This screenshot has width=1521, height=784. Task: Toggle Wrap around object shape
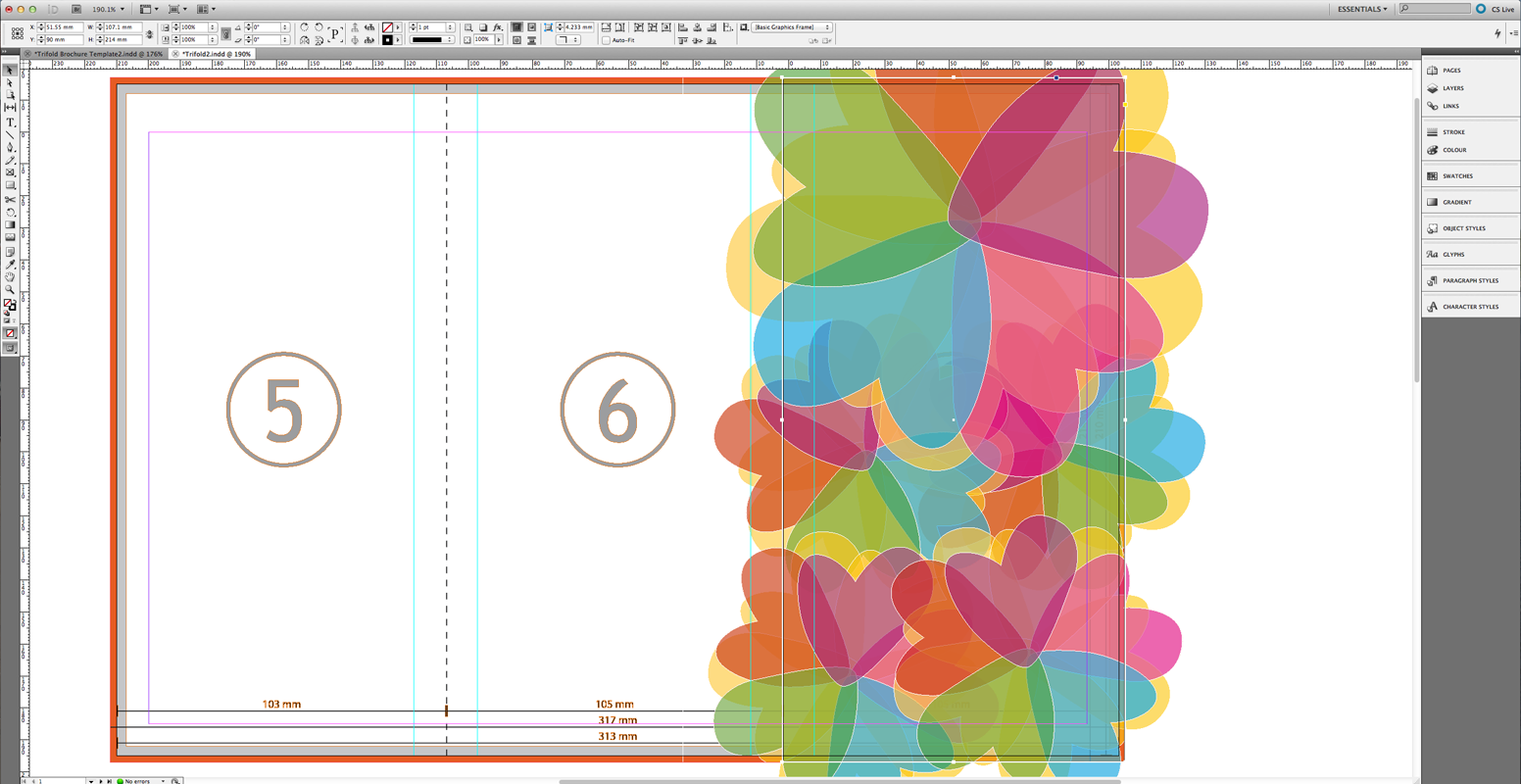[516, 40]
